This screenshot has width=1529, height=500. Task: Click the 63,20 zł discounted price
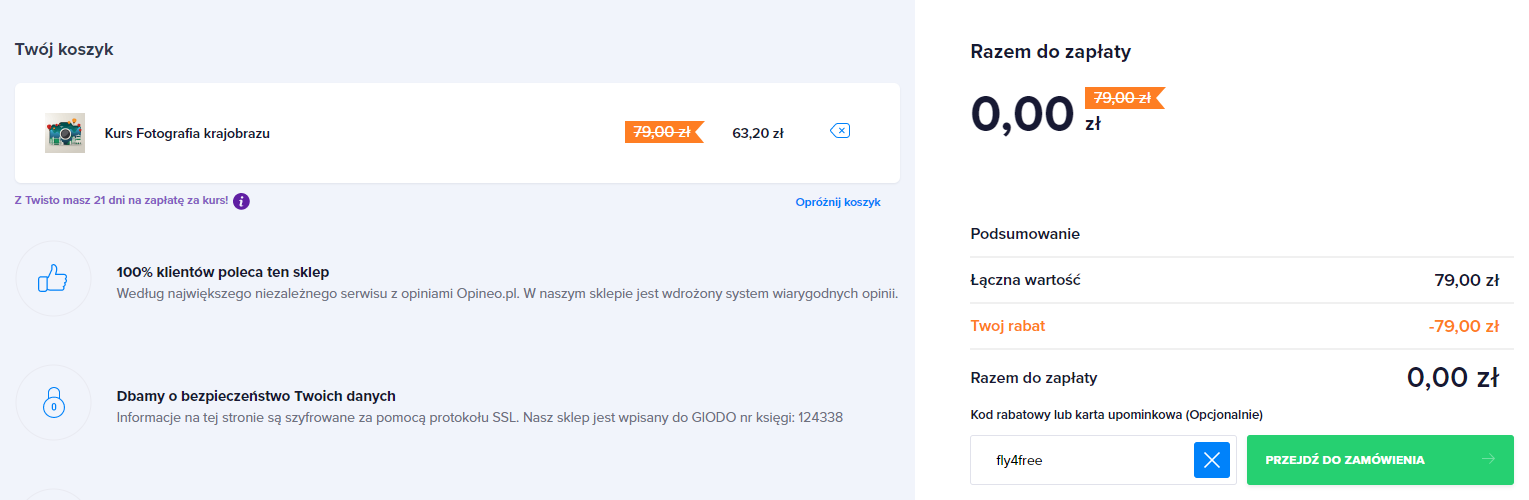pos(758,133)
